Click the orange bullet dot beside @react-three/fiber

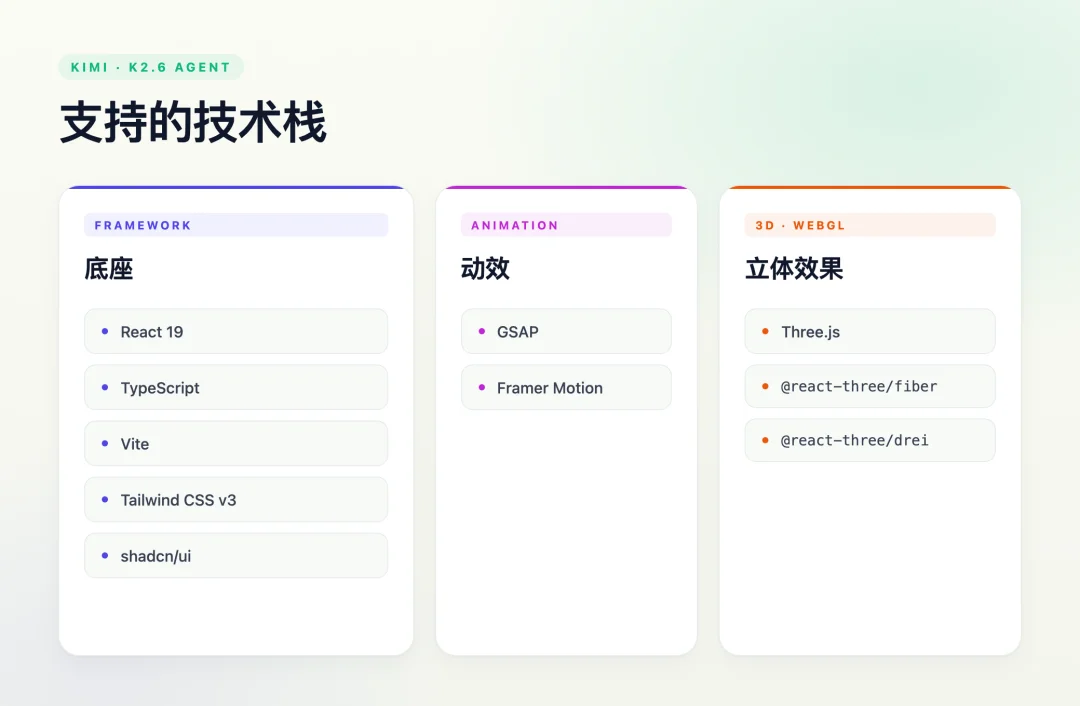pos(766,386)
